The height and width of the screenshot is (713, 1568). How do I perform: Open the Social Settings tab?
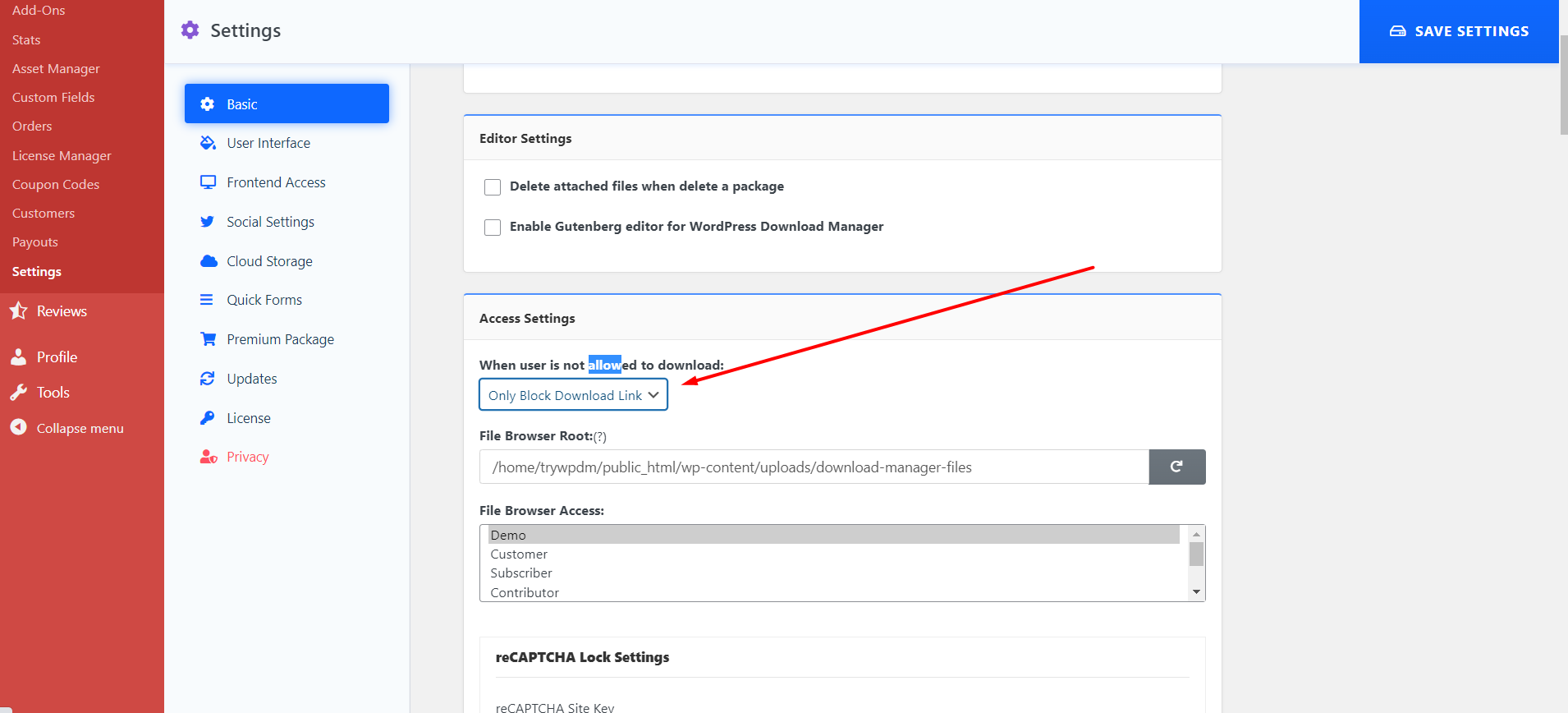[287, 222]
